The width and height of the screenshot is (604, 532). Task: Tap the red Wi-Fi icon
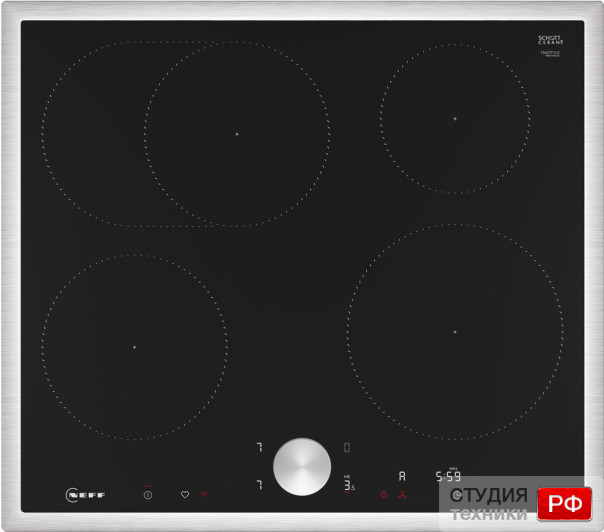(203, 494)
